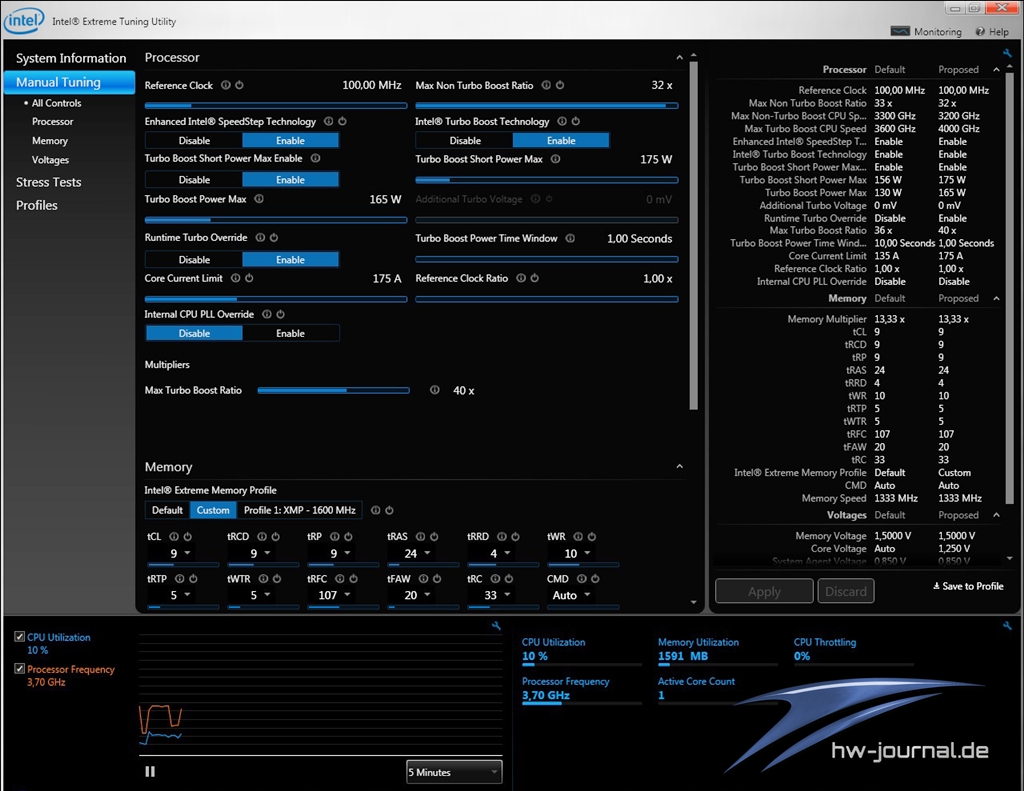Open wrench settings icon above the proposed values panel

coord(1007,53)
